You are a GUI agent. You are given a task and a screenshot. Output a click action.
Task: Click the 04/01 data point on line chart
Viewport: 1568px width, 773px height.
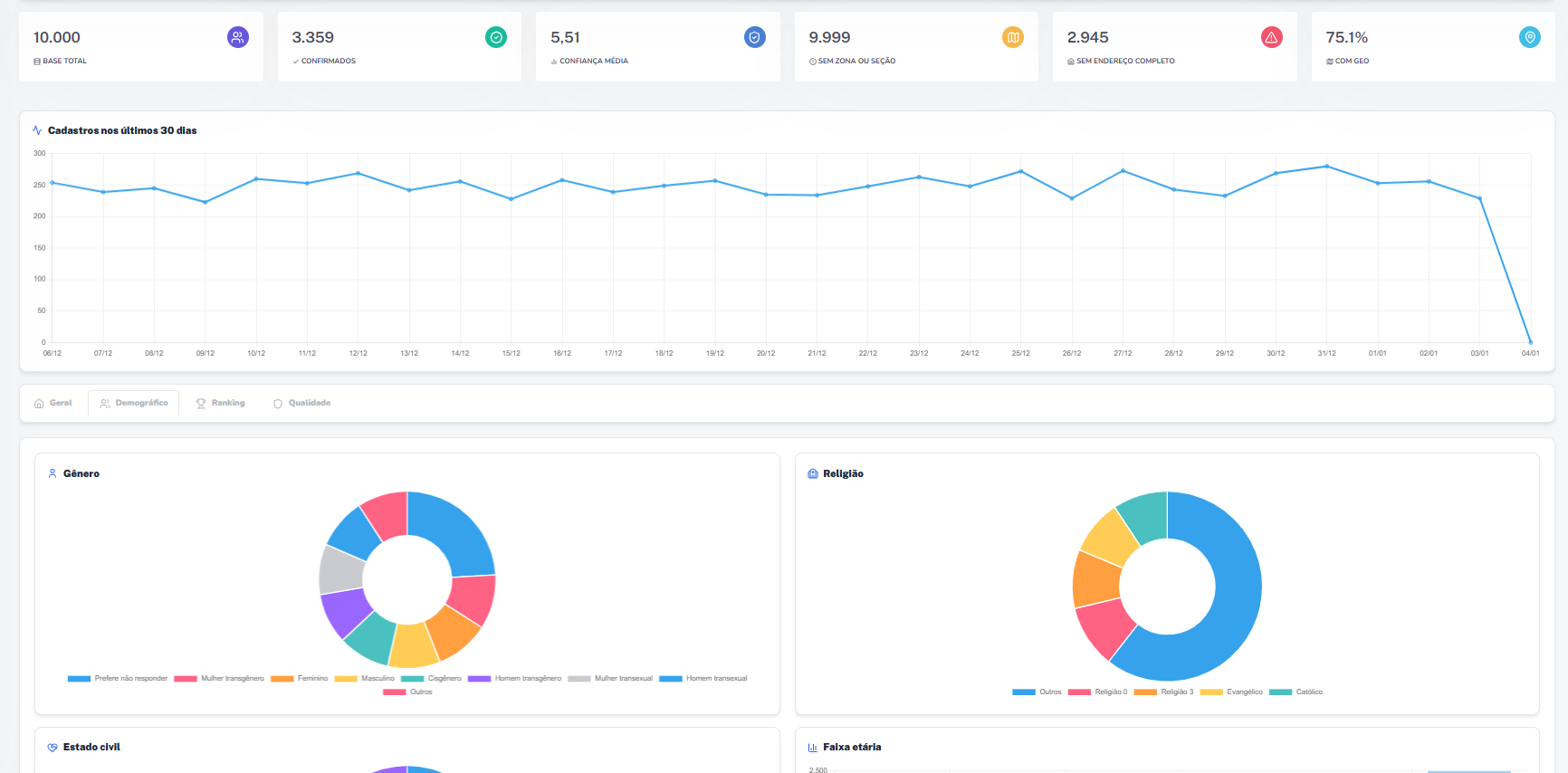[x=1530, y=342]
